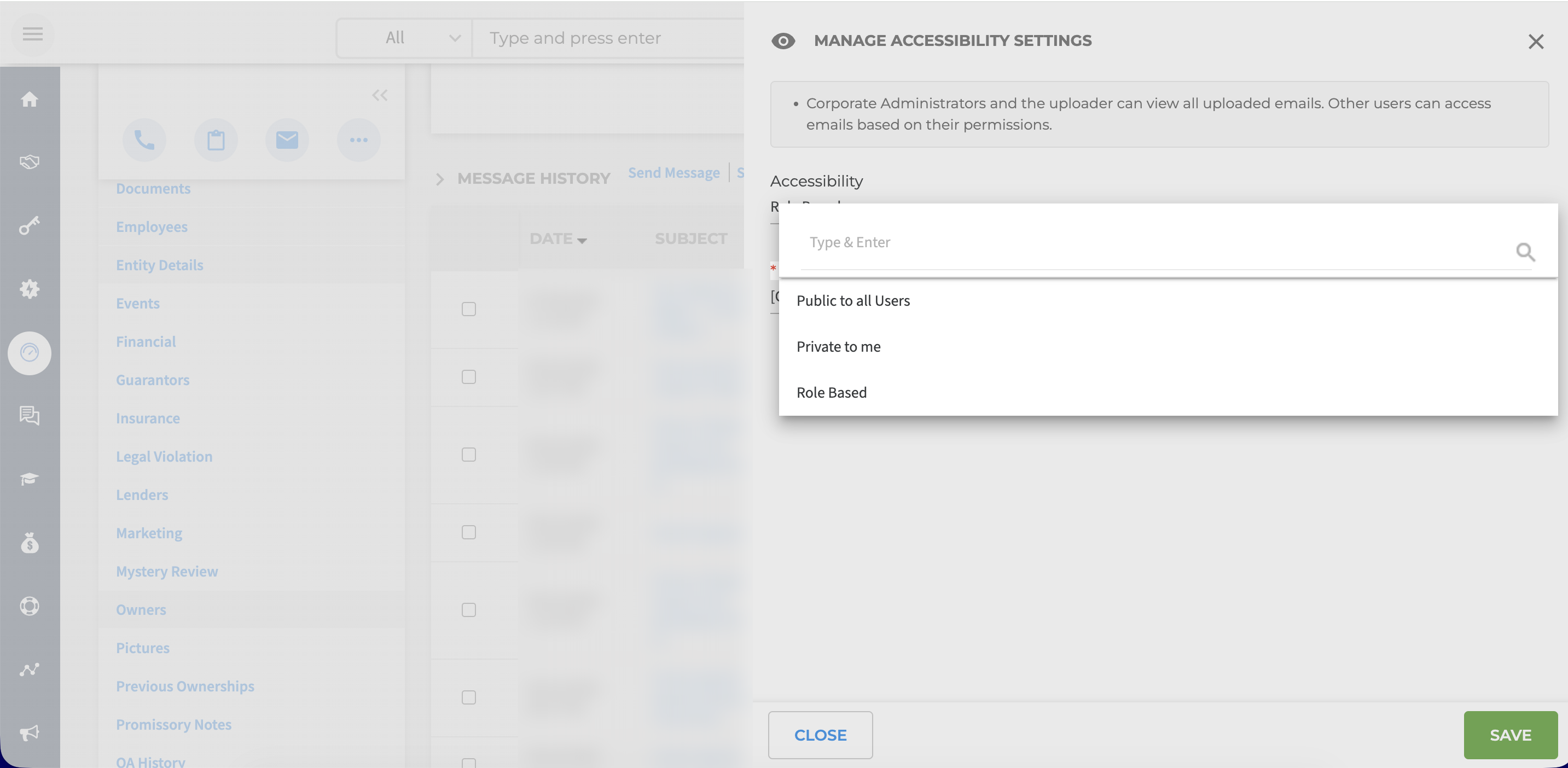
Task: Close the accessibility settings panel with X
Action: click(x=1536, y=42)
